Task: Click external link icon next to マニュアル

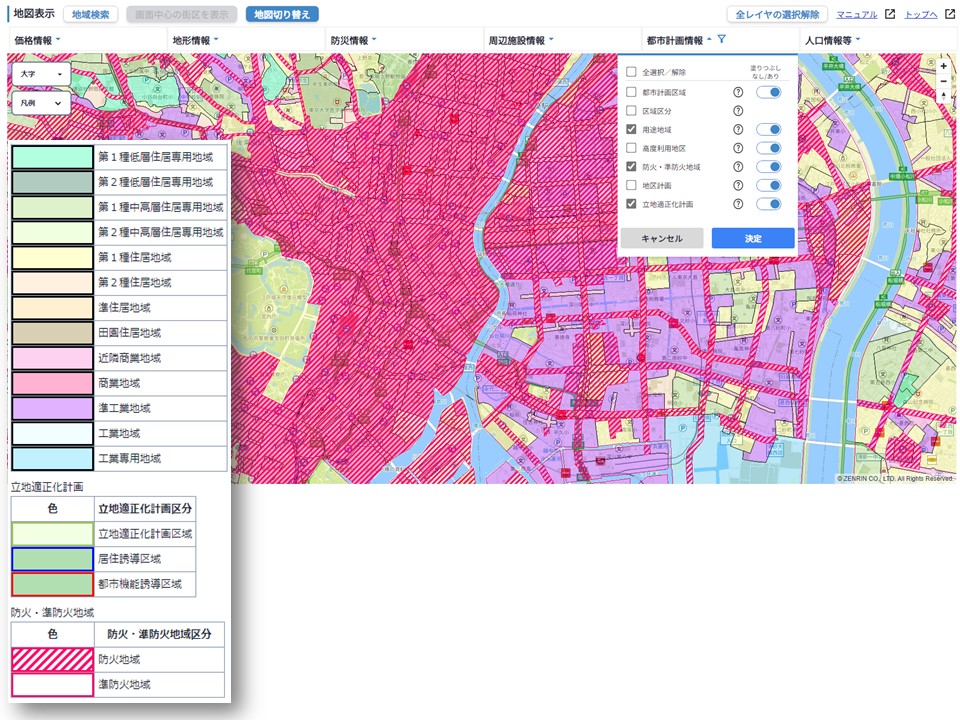Action: point(890,15)
